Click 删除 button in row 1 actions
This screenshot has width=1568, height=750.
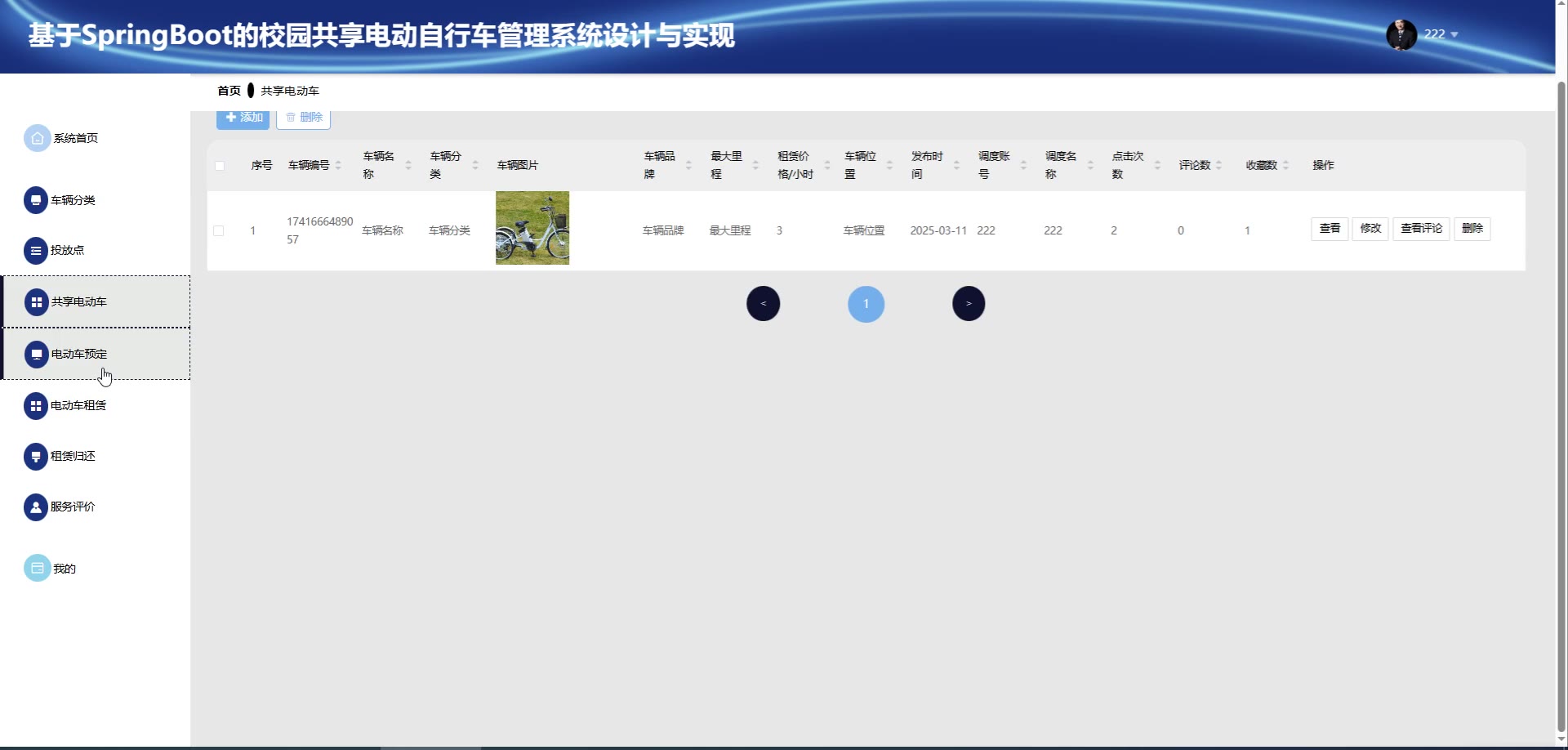click(1472, 229)
